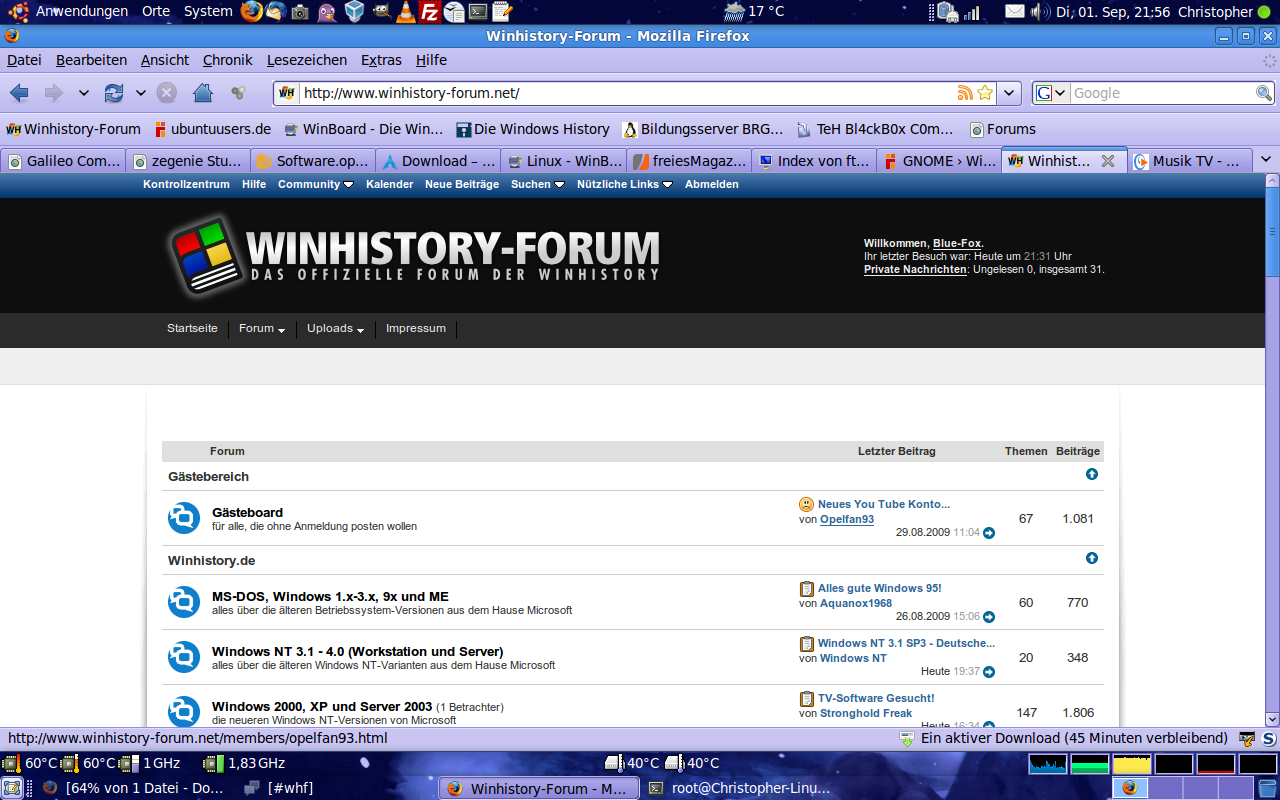Go to latest post arrow for Gästeboard
Screen dimensions: 1280x800
(x=989, y=533)
